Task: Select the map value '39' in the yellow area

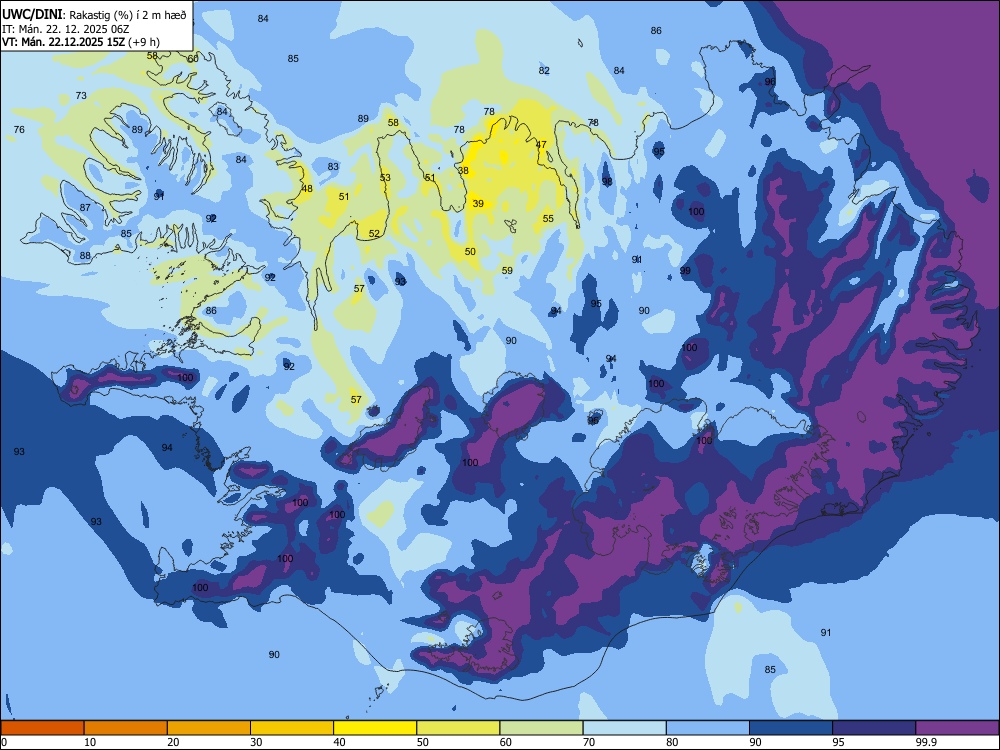Action: (478, 203)
